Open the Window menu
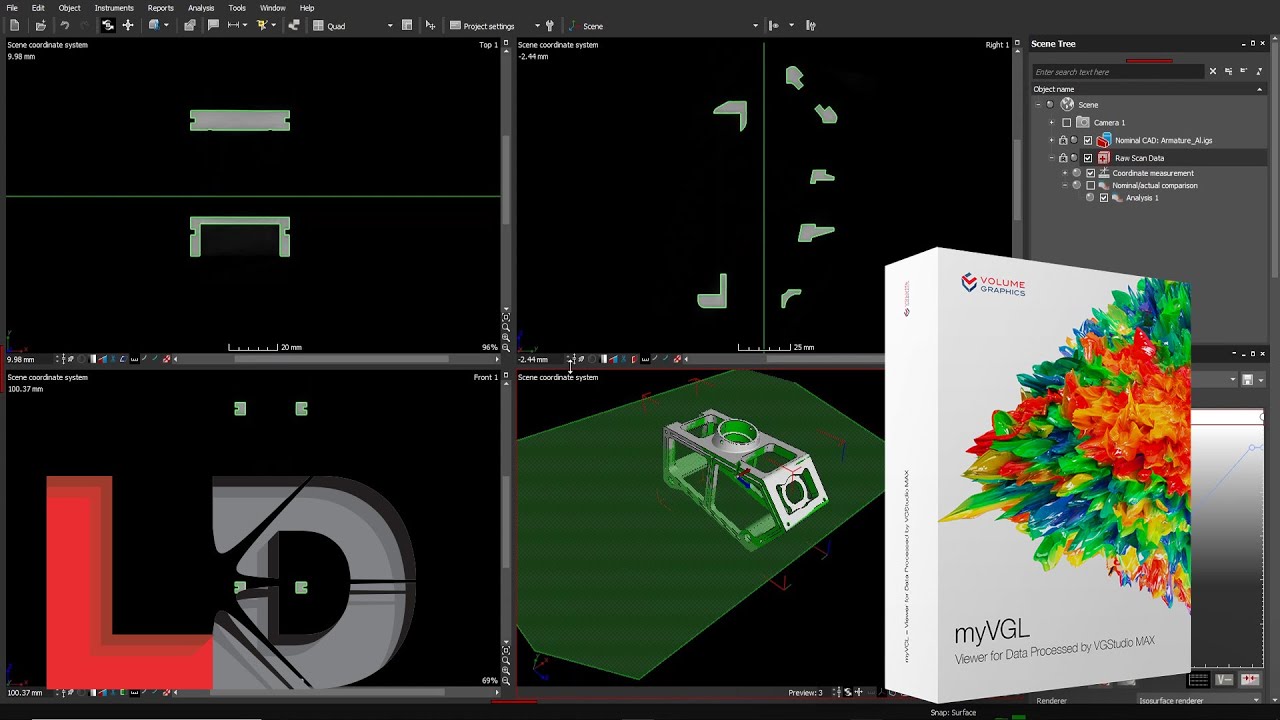Viewport: 1280px width, 720px height. point(273,8)
